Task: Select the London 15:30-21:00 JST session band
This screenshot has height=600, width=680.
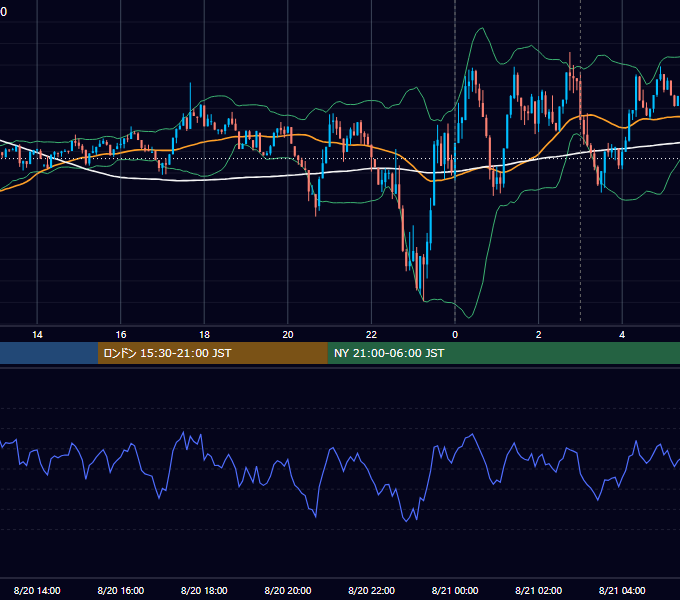Action: coord(212,353)
